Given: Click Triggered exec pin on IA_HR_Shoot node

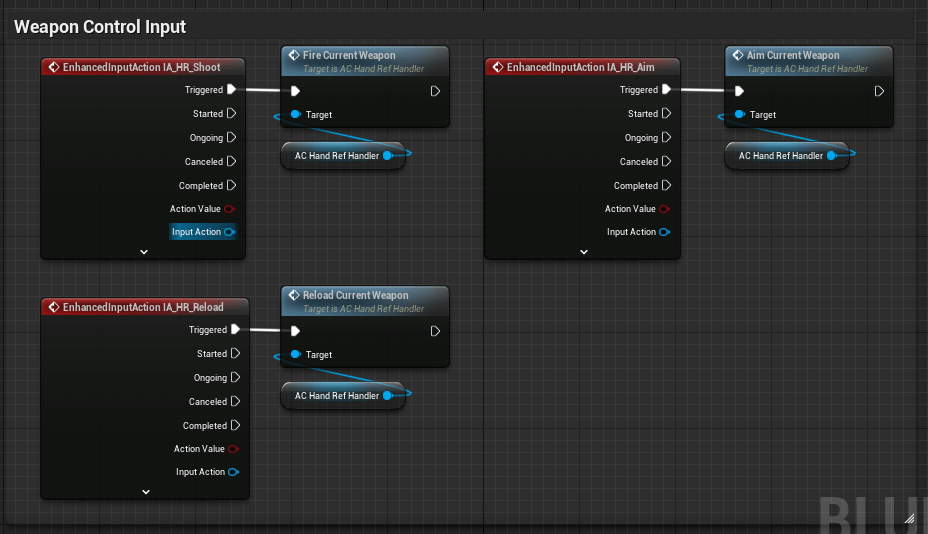Looking at the screenshot, I should pyautogui.click(x=232, y=90).
